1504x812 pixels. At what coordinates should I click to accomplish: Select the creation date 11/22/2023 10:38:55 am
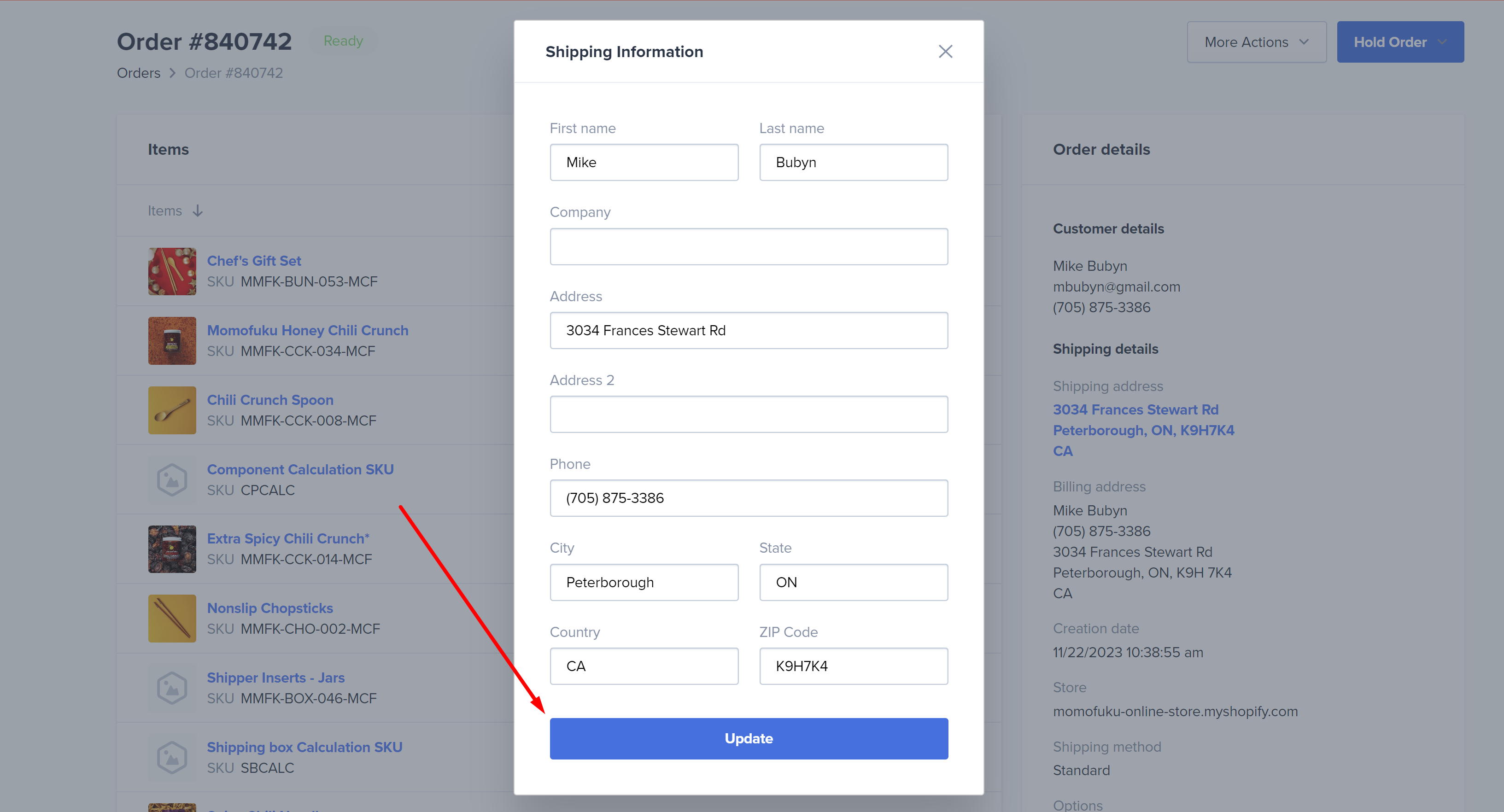(x=1128, y=653)
